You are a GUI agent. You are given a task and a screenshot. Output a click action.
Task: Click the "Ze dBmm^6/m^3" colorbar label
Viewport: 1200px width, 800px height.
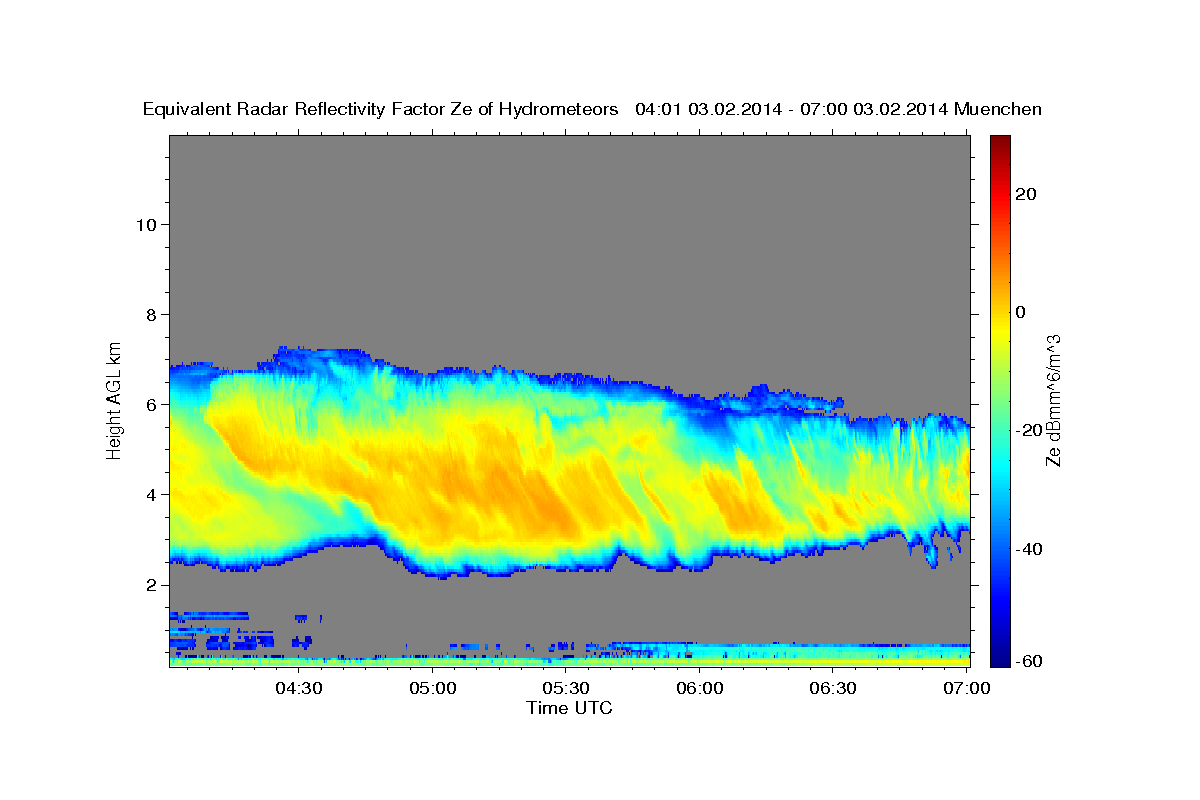(1053, 400)
